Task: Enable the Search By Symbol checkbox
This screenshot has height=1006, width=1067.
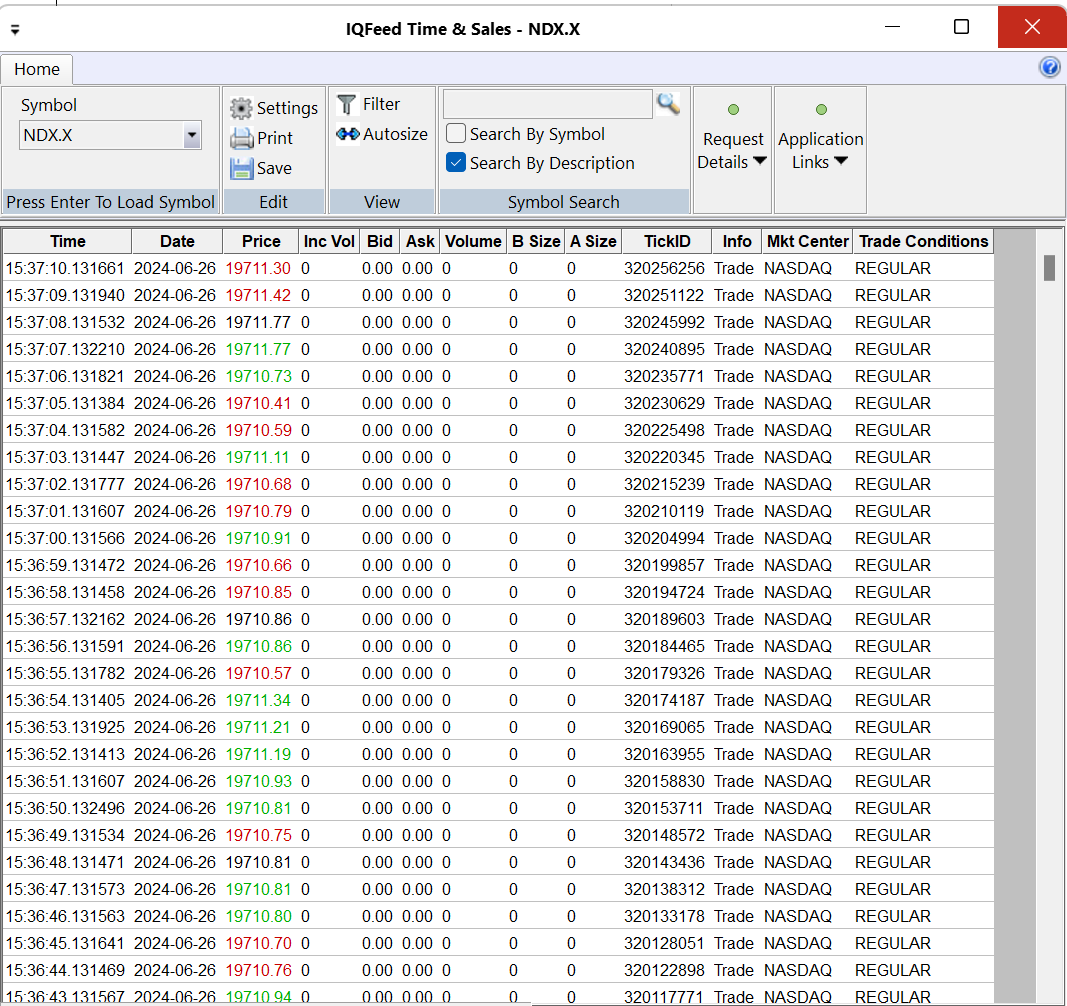Action: point(456,133)
